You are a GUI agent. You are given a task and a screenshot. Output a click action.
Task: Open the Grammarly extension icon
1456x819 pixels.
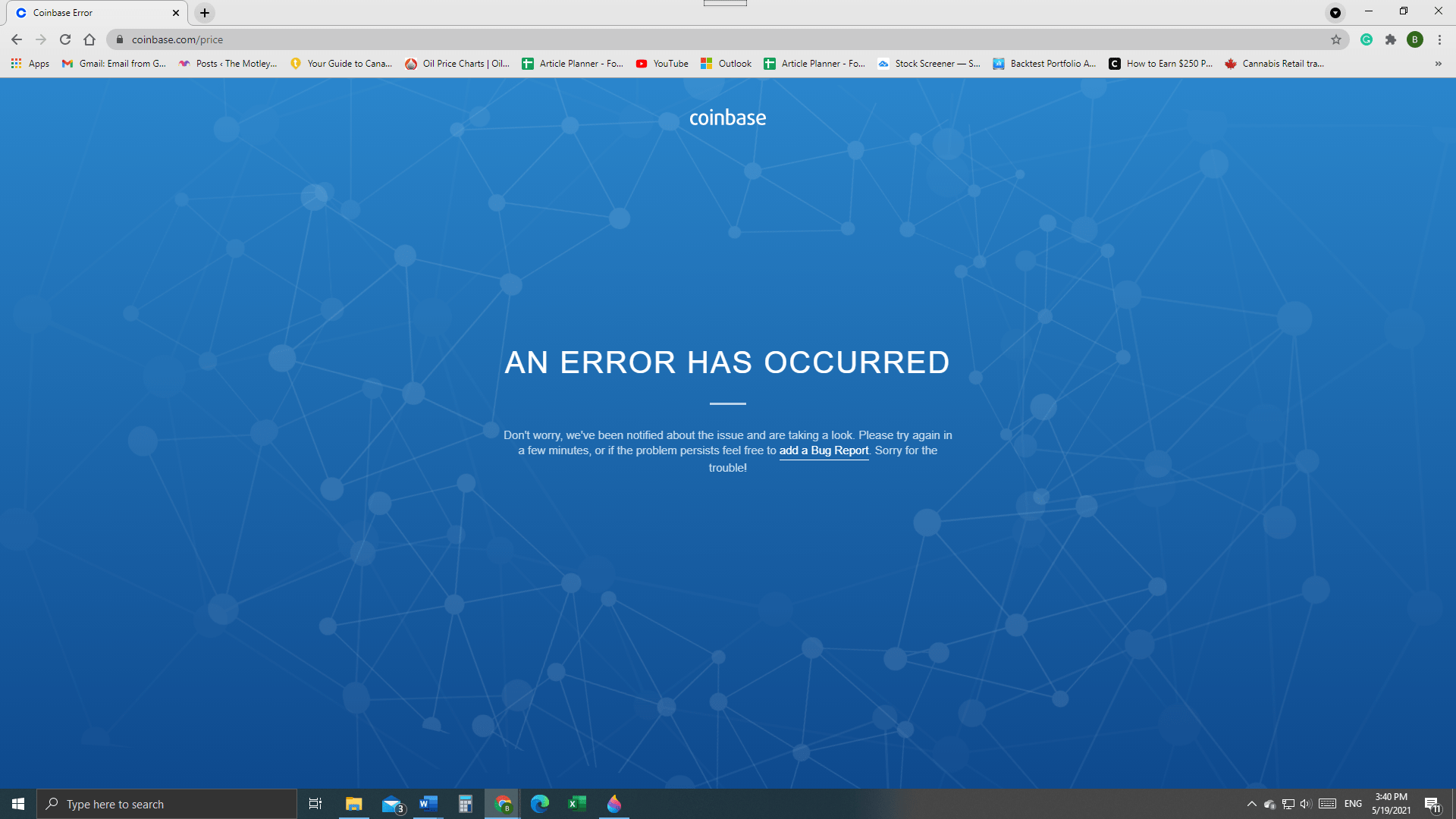pyautogui.click(x=1367, y=39)
